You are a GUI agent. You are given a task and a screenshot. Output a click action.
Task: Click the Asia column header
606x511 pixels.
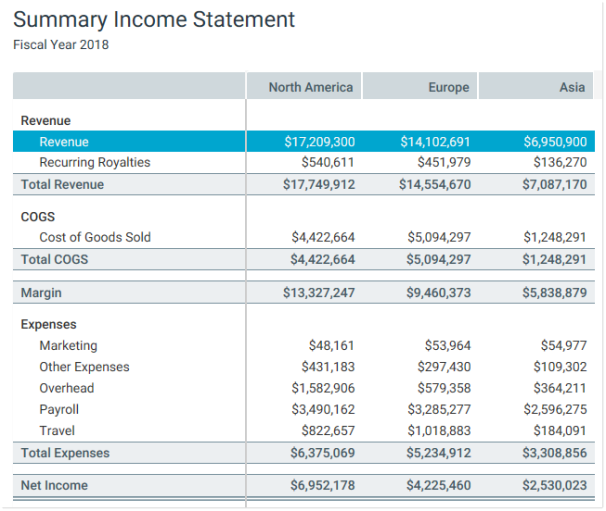pyautogui.click(x=572, y=87)
